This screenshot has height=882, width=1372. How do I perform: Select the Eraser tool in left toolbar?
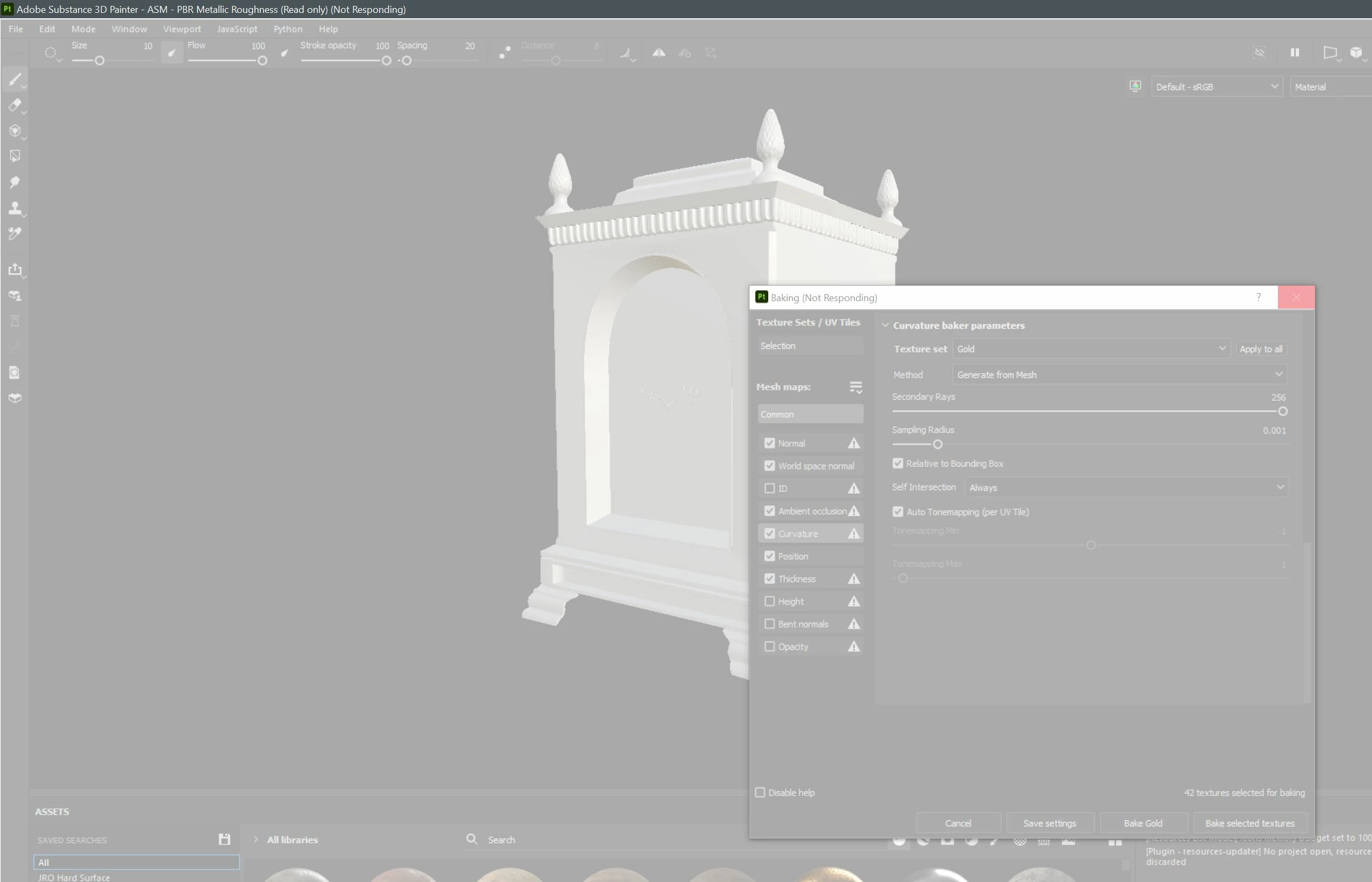(x=15, y=105)
